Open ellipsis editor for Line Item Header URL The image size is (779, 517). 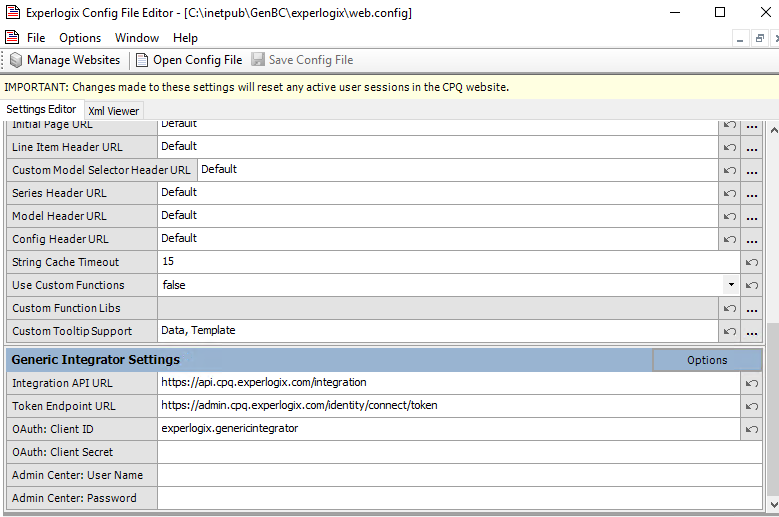tap(752, 148)
